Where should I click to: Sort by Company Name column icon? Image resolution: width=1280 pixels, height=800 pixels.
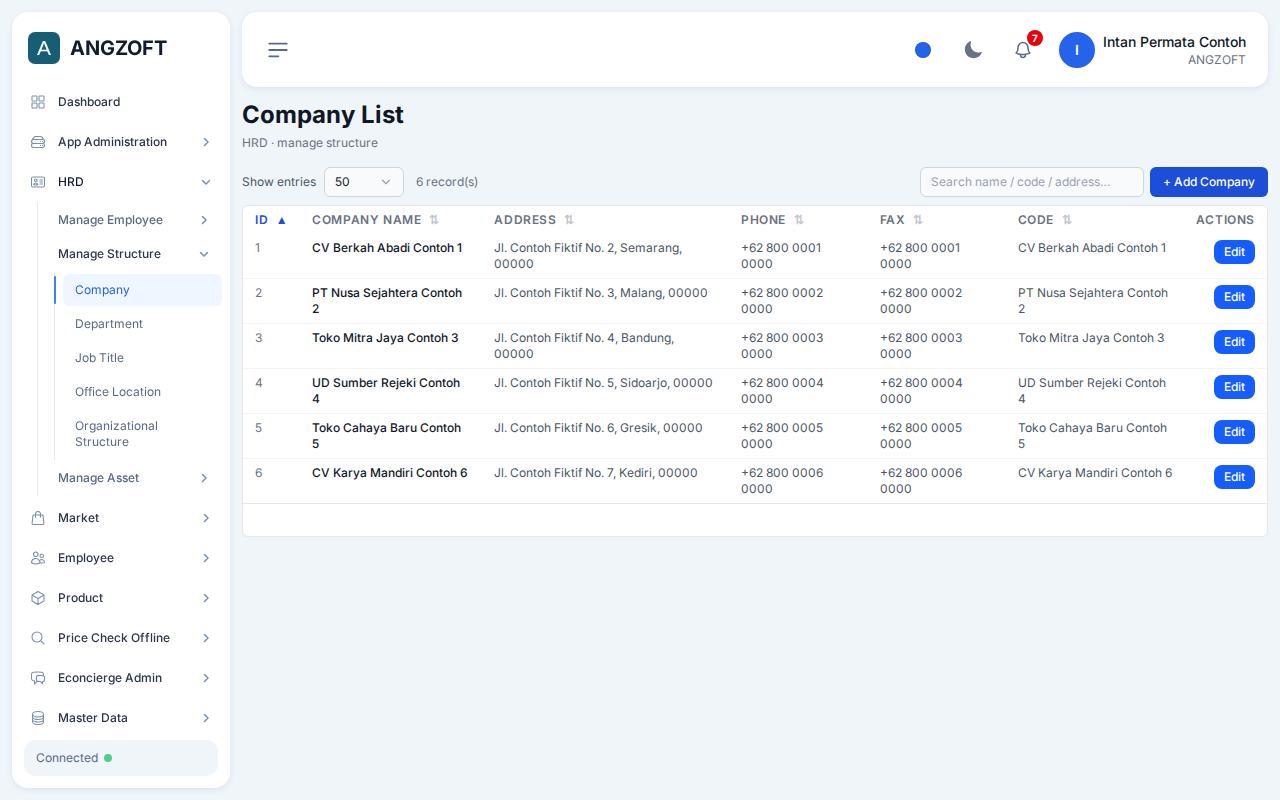434,220
